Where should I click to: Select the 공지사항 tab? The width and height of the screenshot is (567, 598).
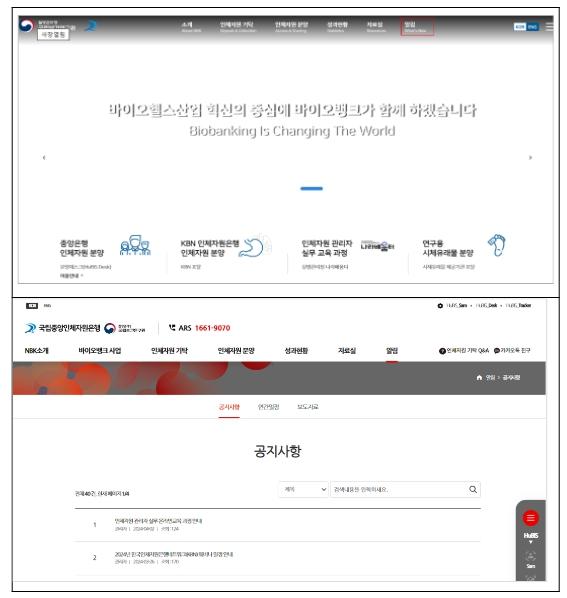[229, 407]
